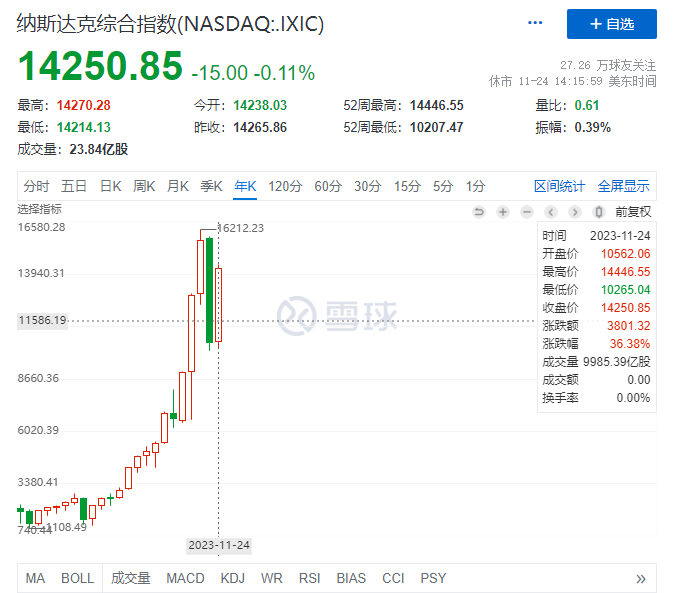Switch to 15分 chart tab
This screenshot has width=678, height=593.
pos(407,186)
